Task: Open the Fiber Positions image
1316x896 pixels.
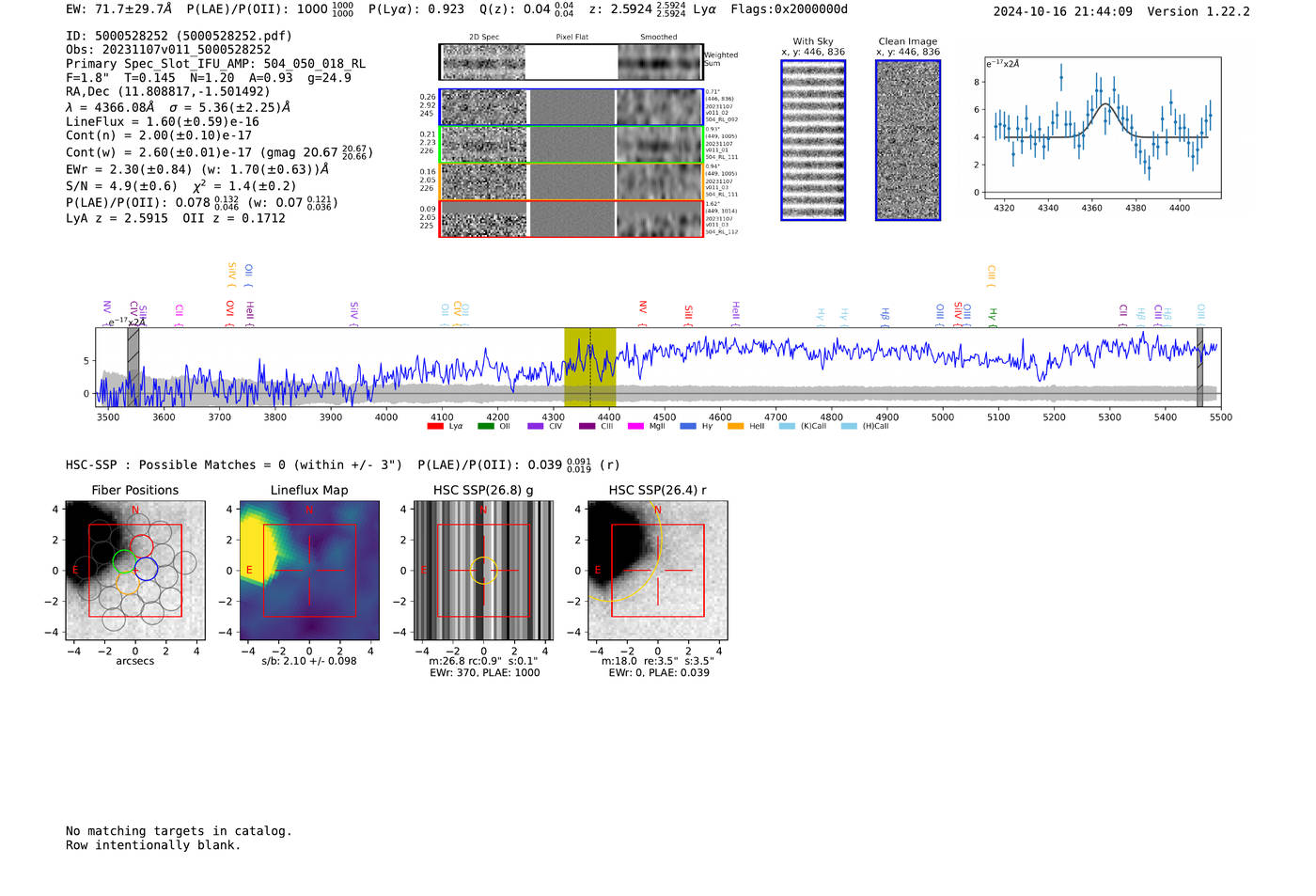Action: point(134,571)
